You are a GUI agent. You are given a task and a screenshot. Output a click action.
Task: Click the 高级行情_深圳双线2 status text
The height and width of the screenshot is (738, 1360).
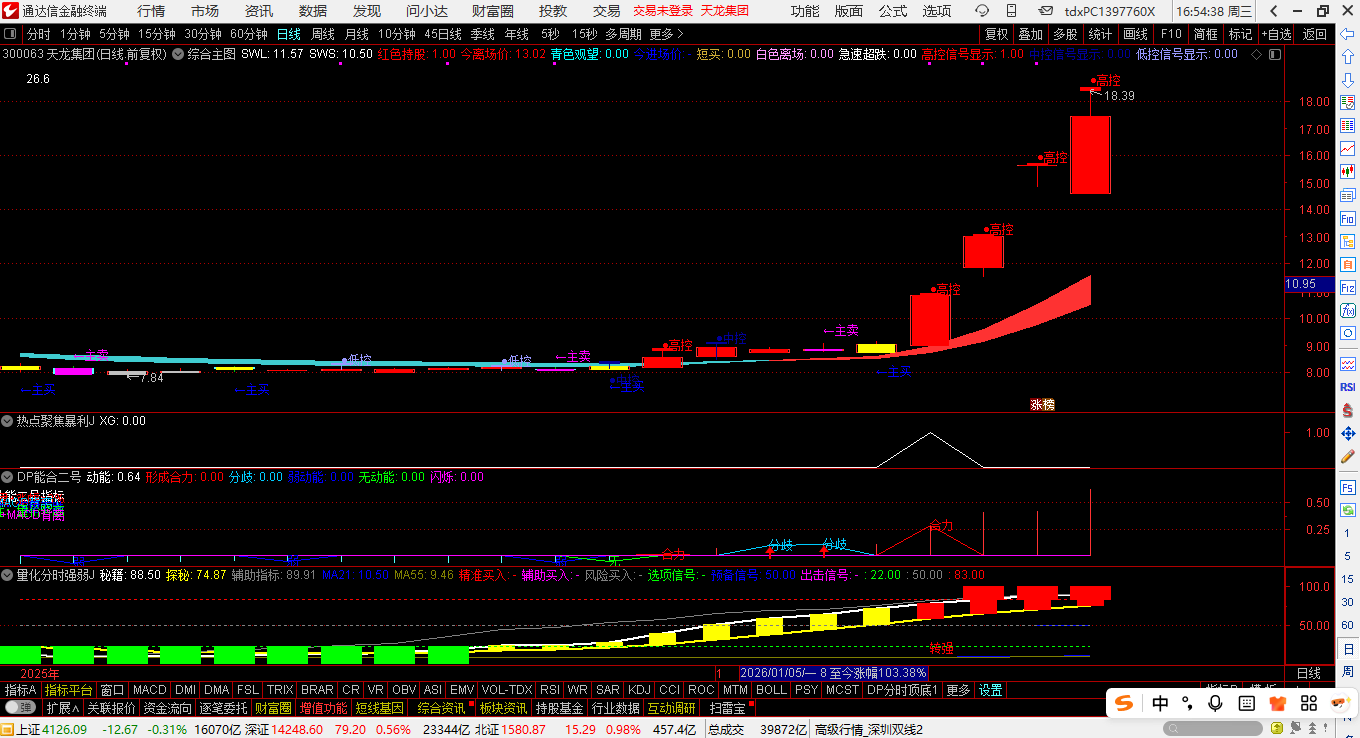(869, 729)
